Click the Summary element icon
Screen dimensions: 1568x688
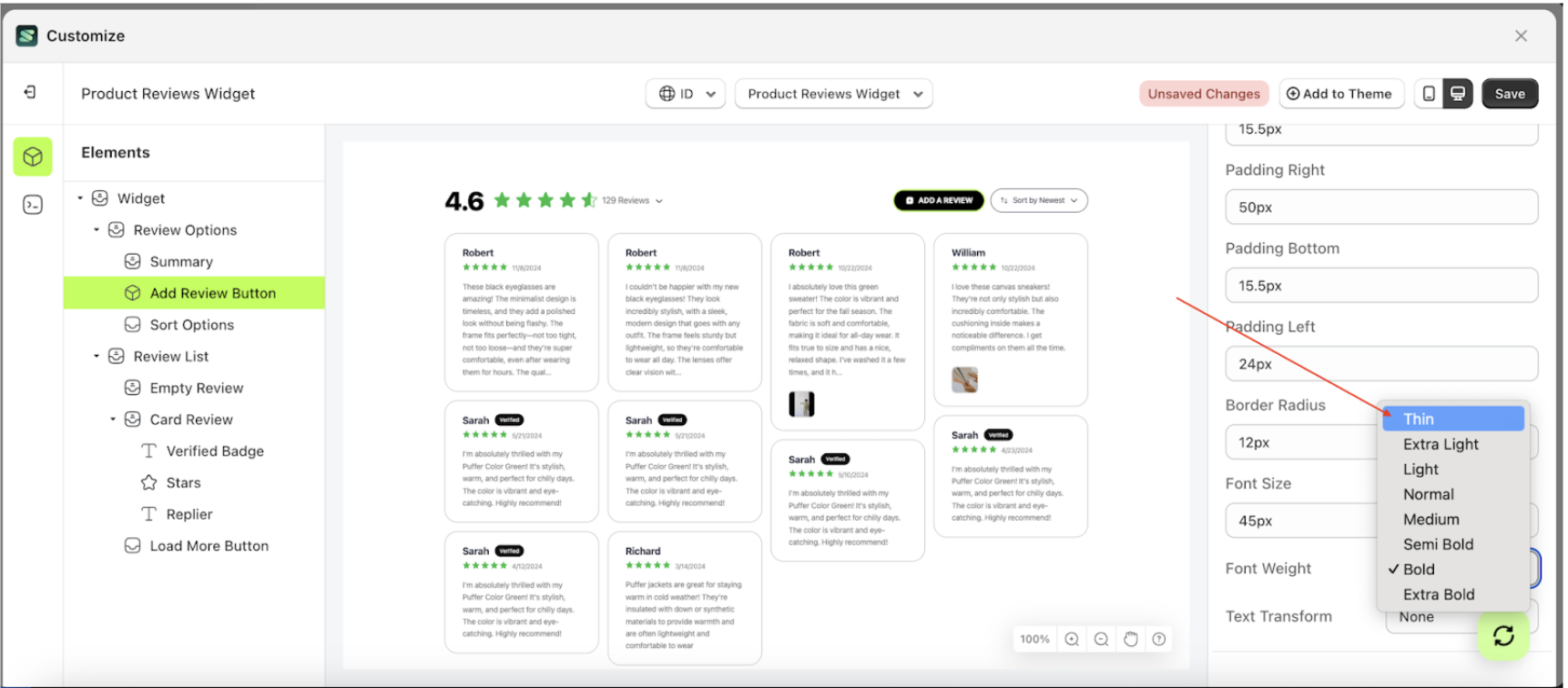132,261
